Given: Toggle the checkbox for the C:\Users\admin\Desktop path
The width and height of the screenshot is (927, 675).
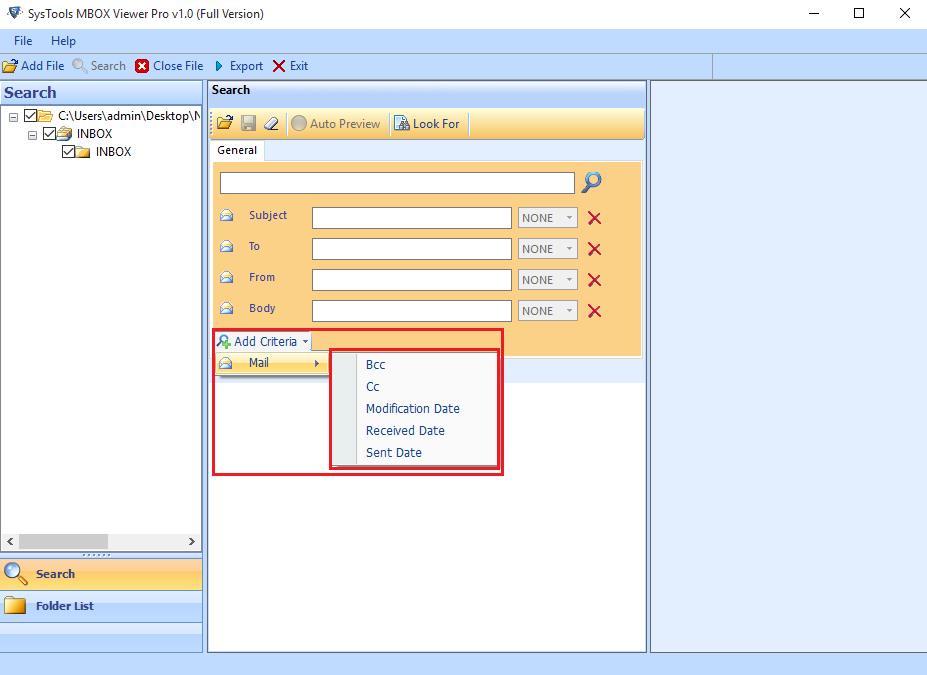Looking at the screenshot, I should [x=30, y=116].
